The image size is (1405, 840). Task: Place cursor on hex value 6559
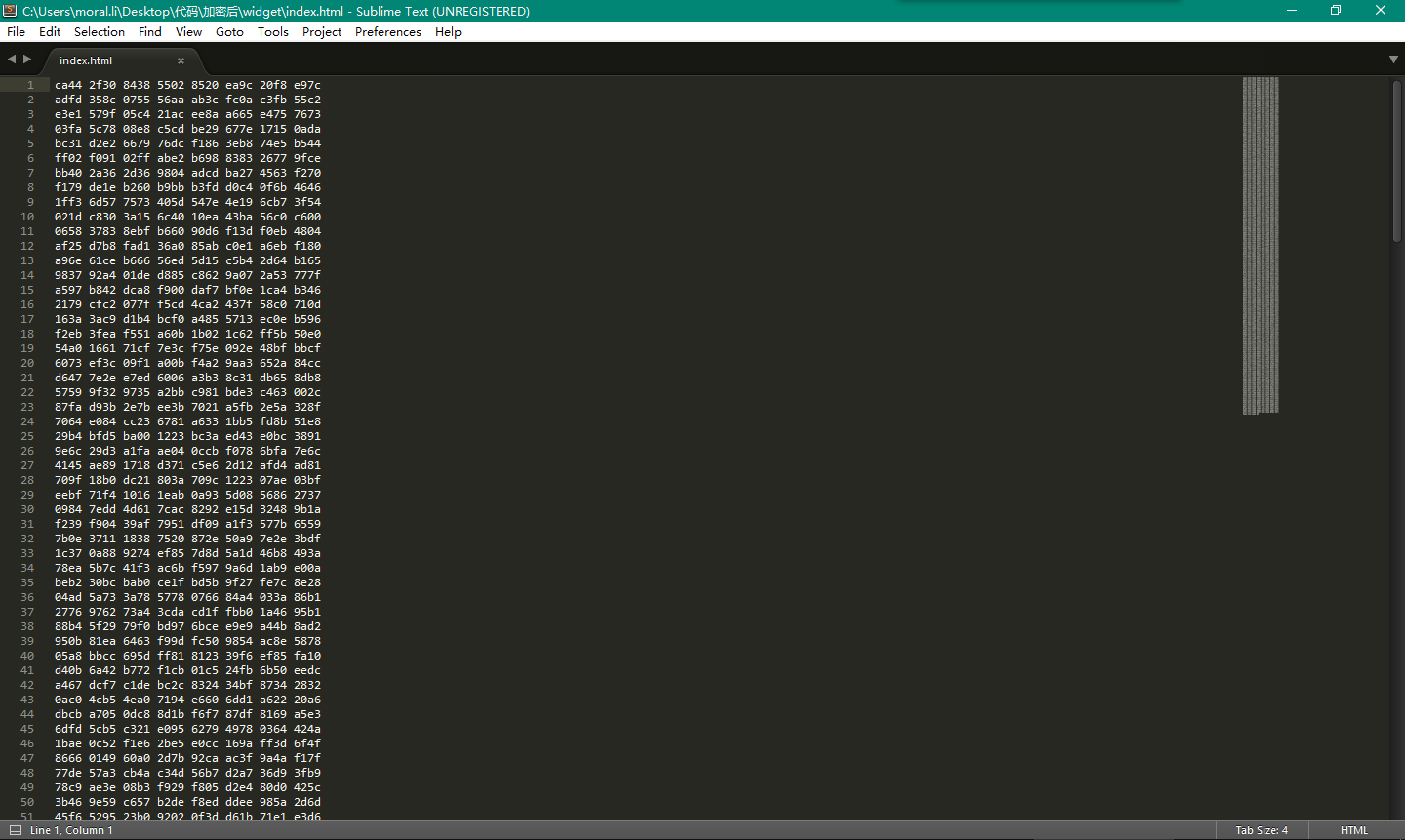(307, 524)
